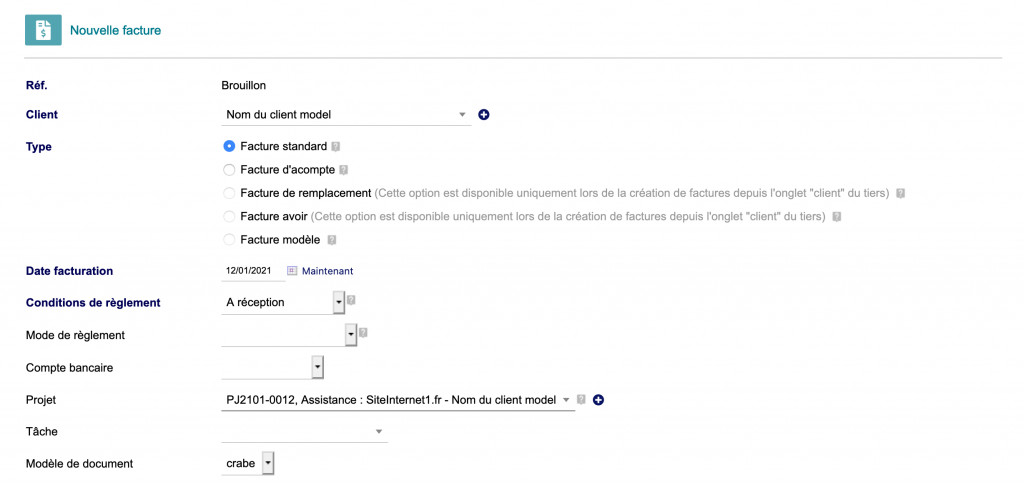Screen dimensions: 1024x483
Task: Open the calendar icon next to billing date
Action: pos(293,271)
